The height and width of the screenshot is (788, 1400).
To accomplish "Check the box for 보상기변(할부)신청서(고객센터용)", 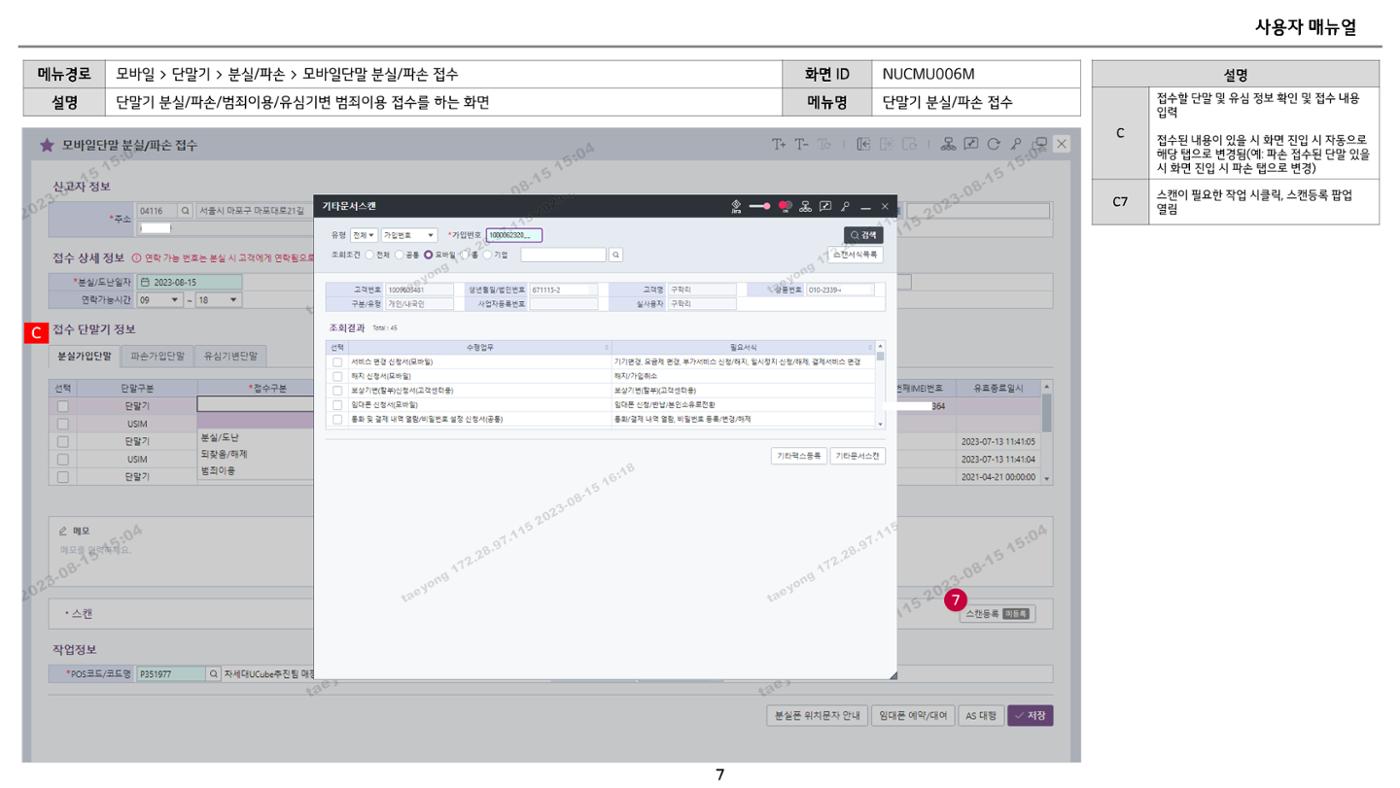I will coord(338,390).
